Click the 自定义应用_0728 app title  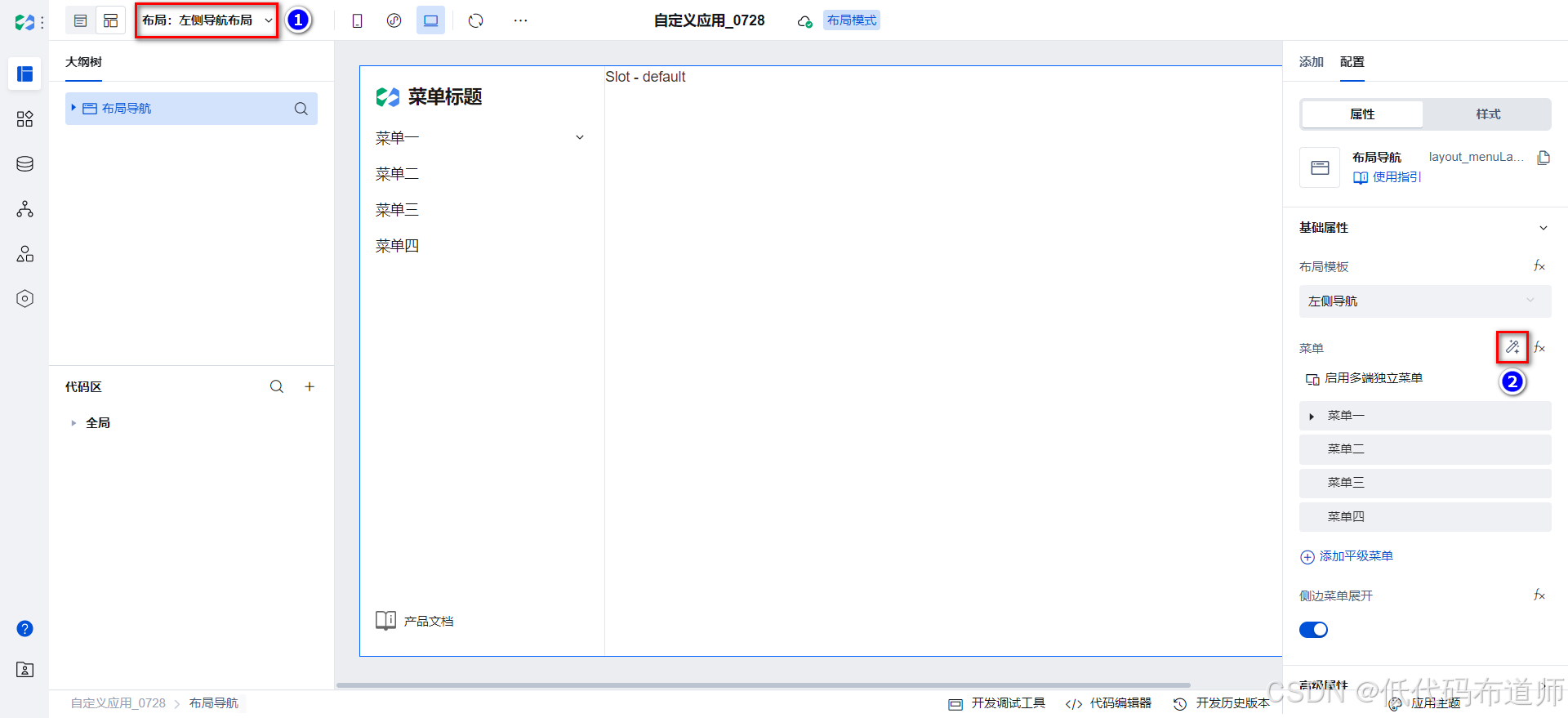(x=709, y=20)
